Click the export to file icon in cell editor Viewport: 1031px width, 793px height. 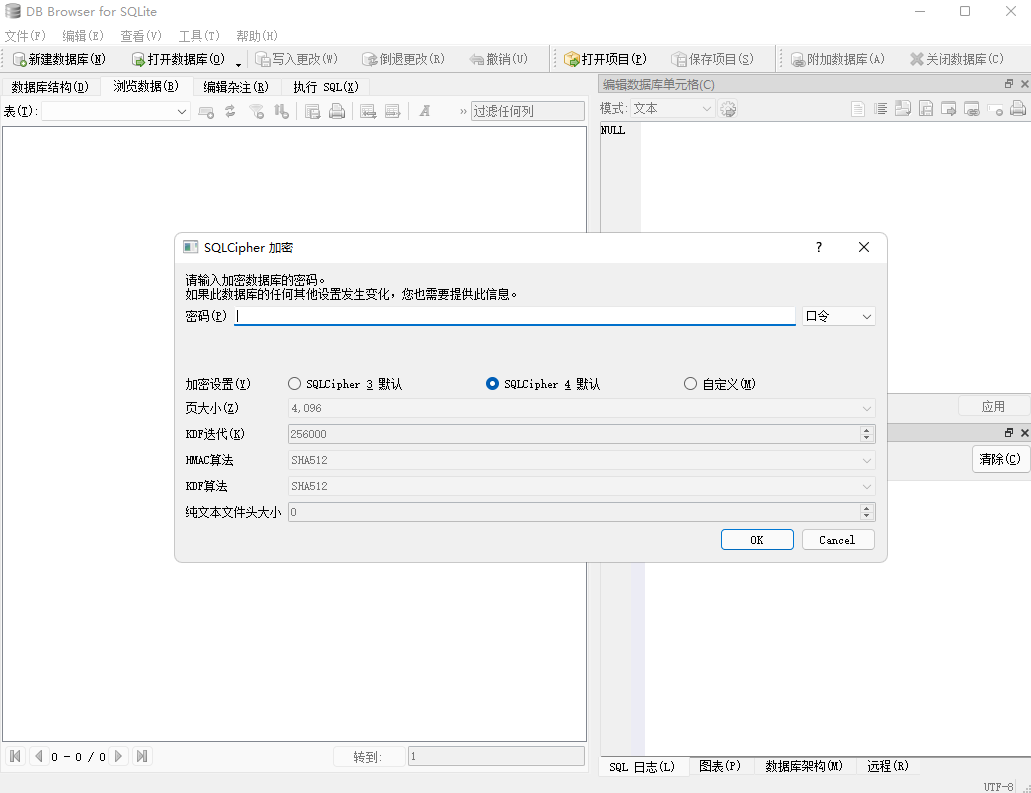(926, 109)
